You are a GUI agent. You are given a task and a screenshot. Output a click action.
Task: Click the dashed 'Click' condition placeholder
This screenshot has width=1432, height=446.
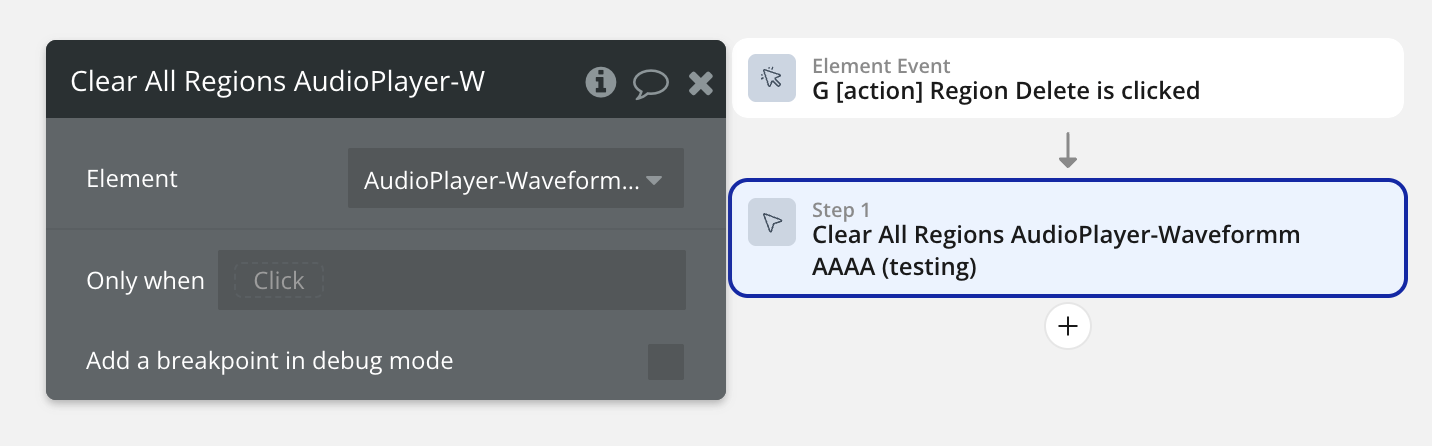(x=279, y=281)
